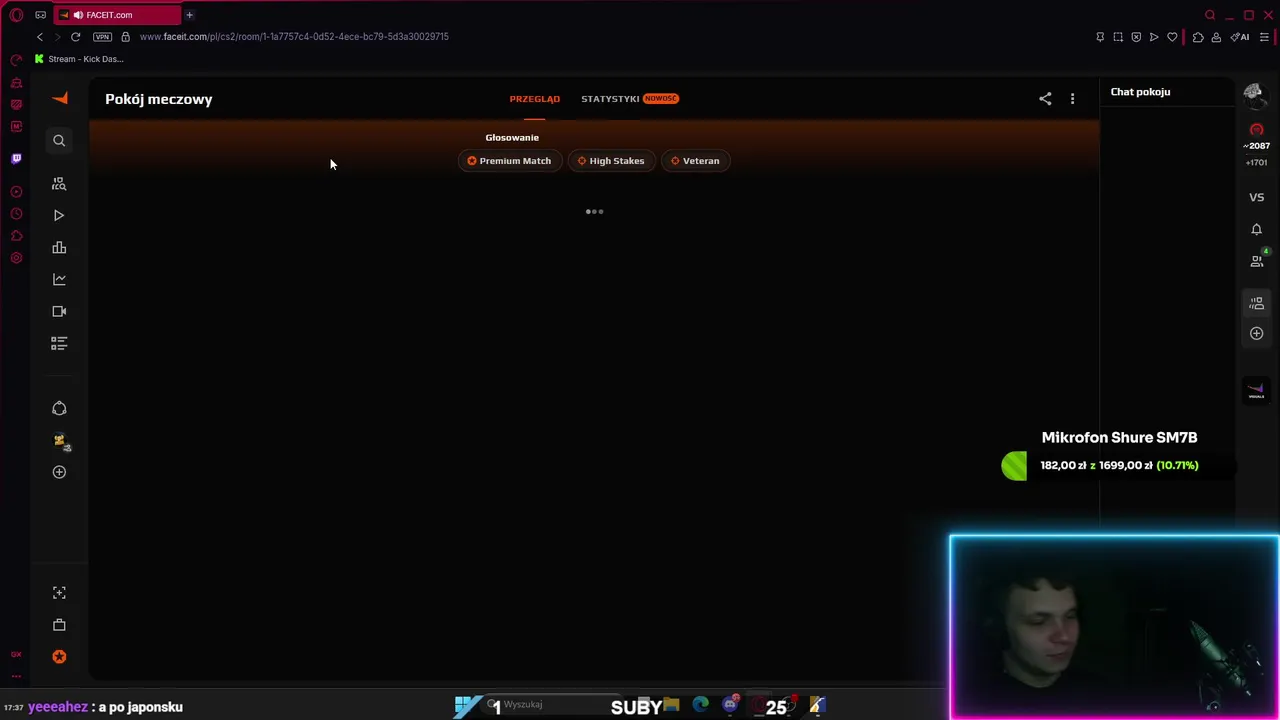1280x720 pixels.
Task: Share the match room
Action: [x=1045, y=99]
